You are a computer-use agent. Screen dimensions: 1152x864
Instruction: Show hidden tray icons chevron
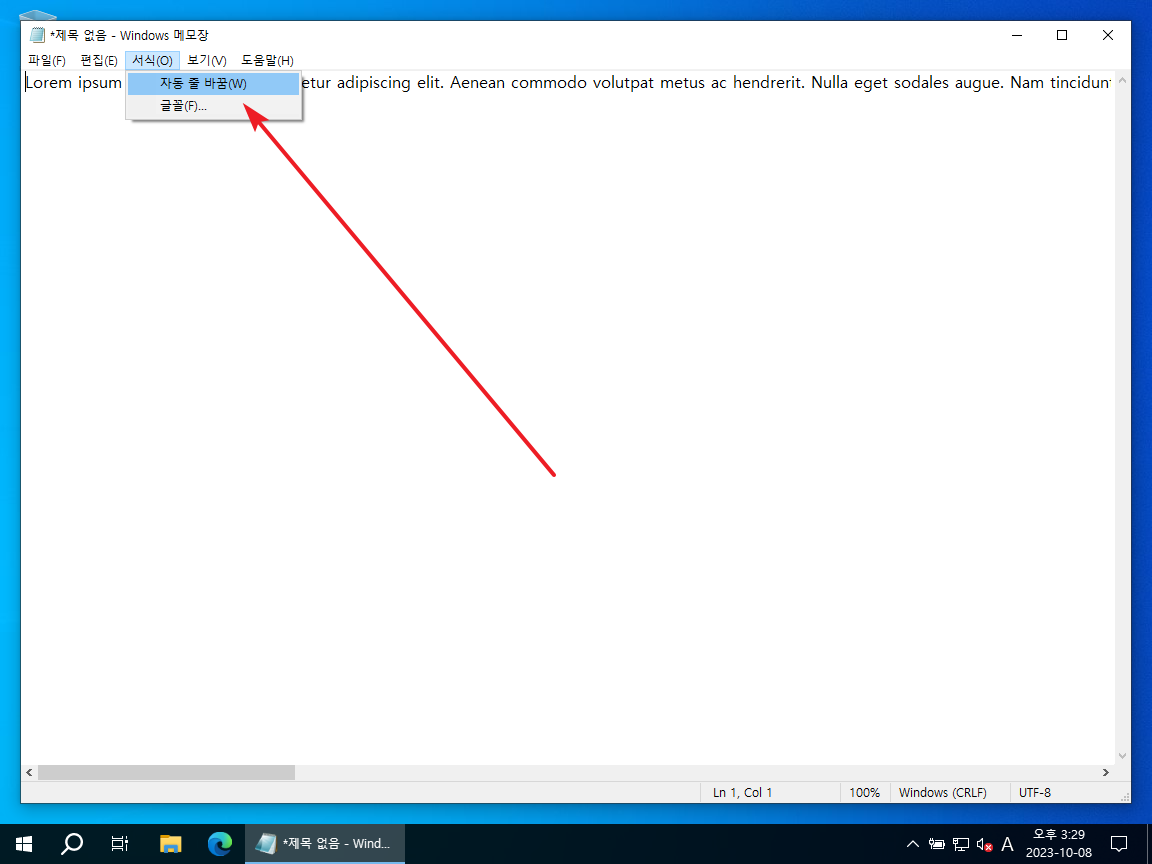912,843
